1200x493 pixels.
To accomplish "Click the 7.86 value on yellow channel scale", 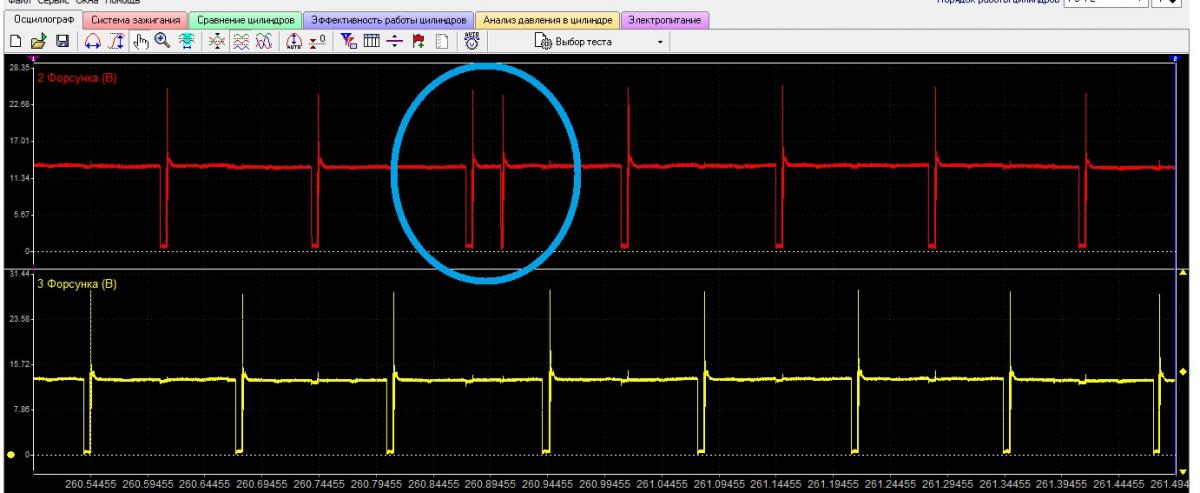I will 21,409.
